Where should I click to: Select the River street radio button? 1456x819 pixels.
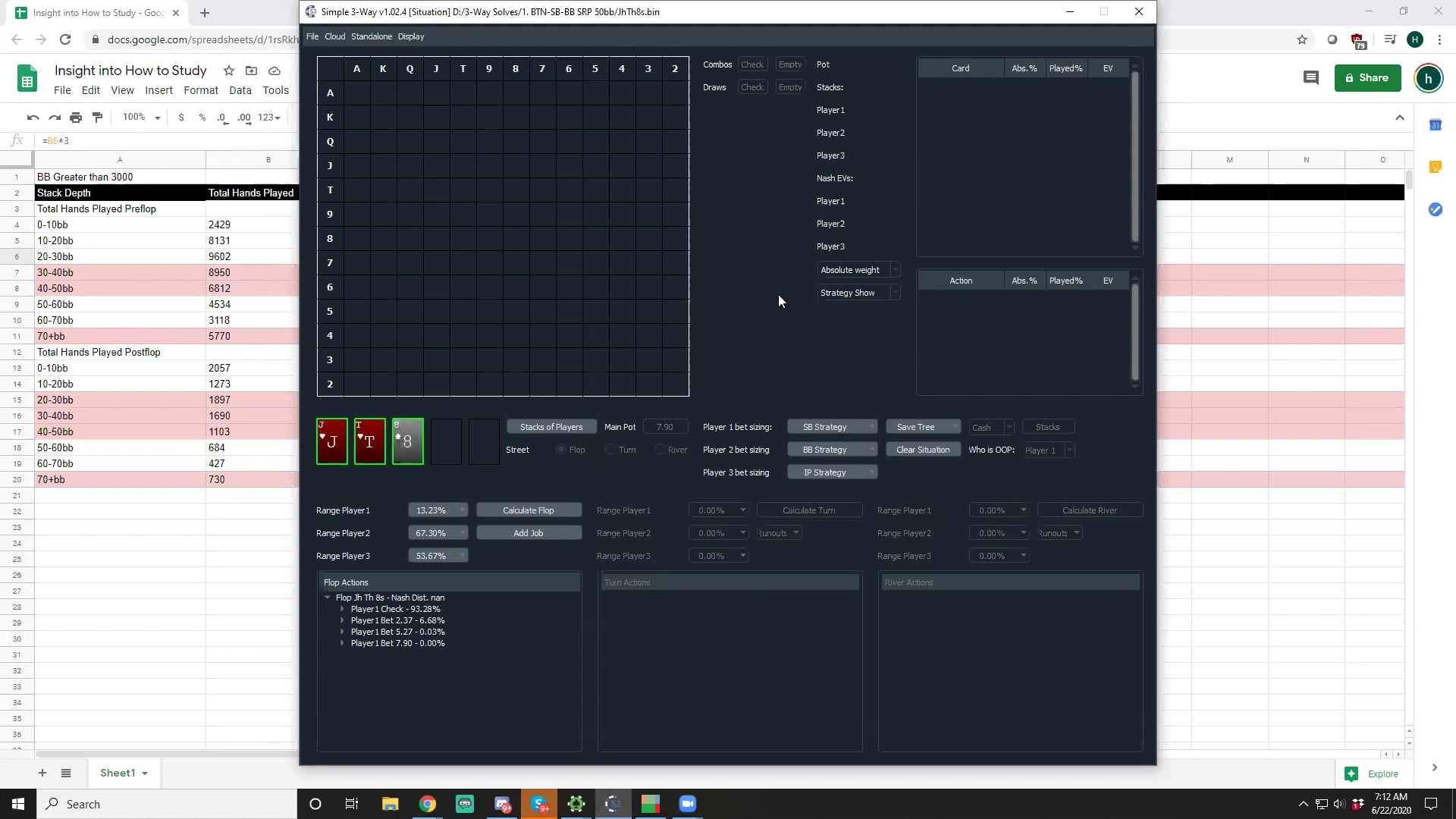(661, 449)
